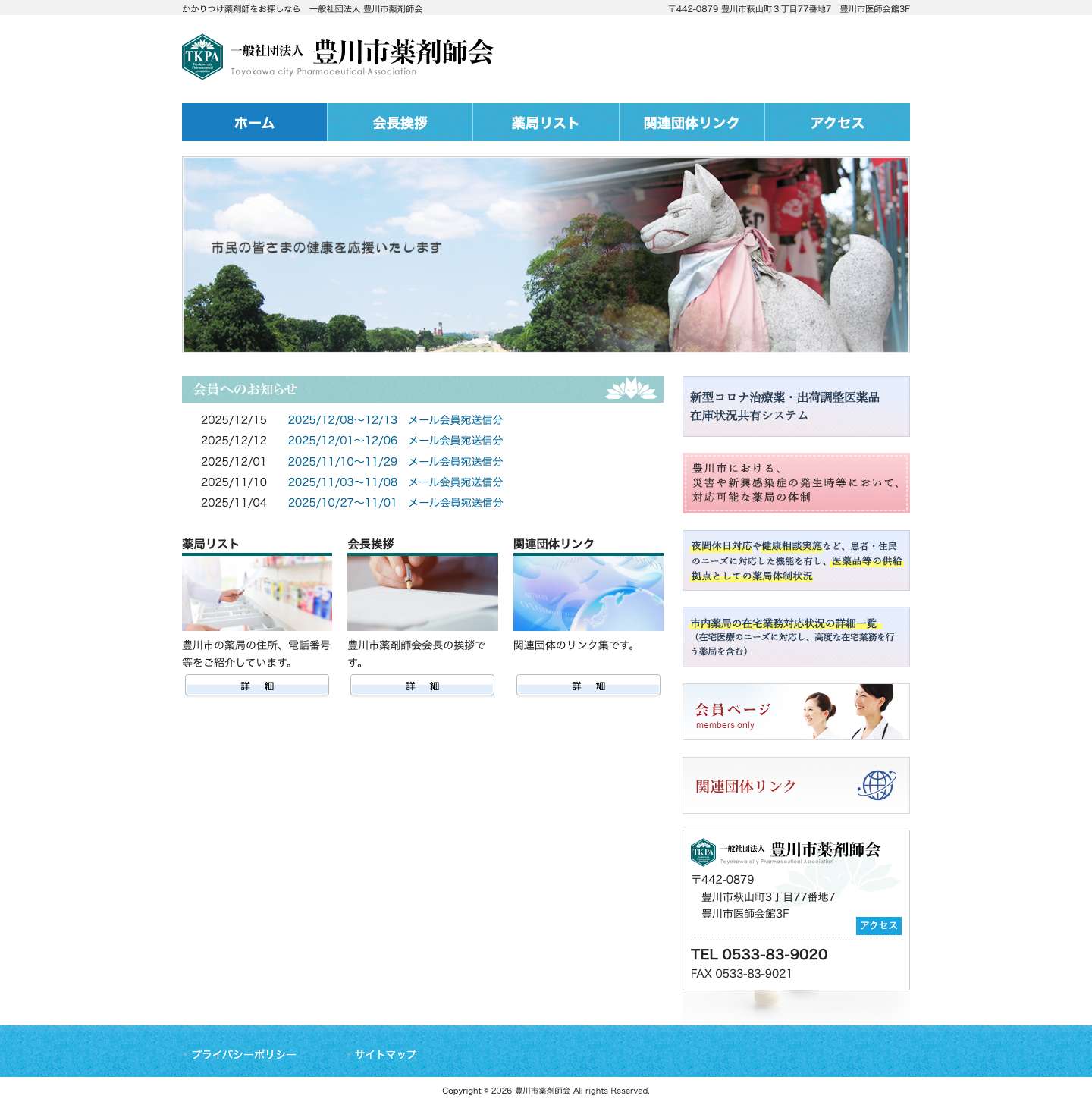Screen dimensions: 1092x1105
Task: Click the サイトマップ footer link
Action: click(x=385, y=1053)
